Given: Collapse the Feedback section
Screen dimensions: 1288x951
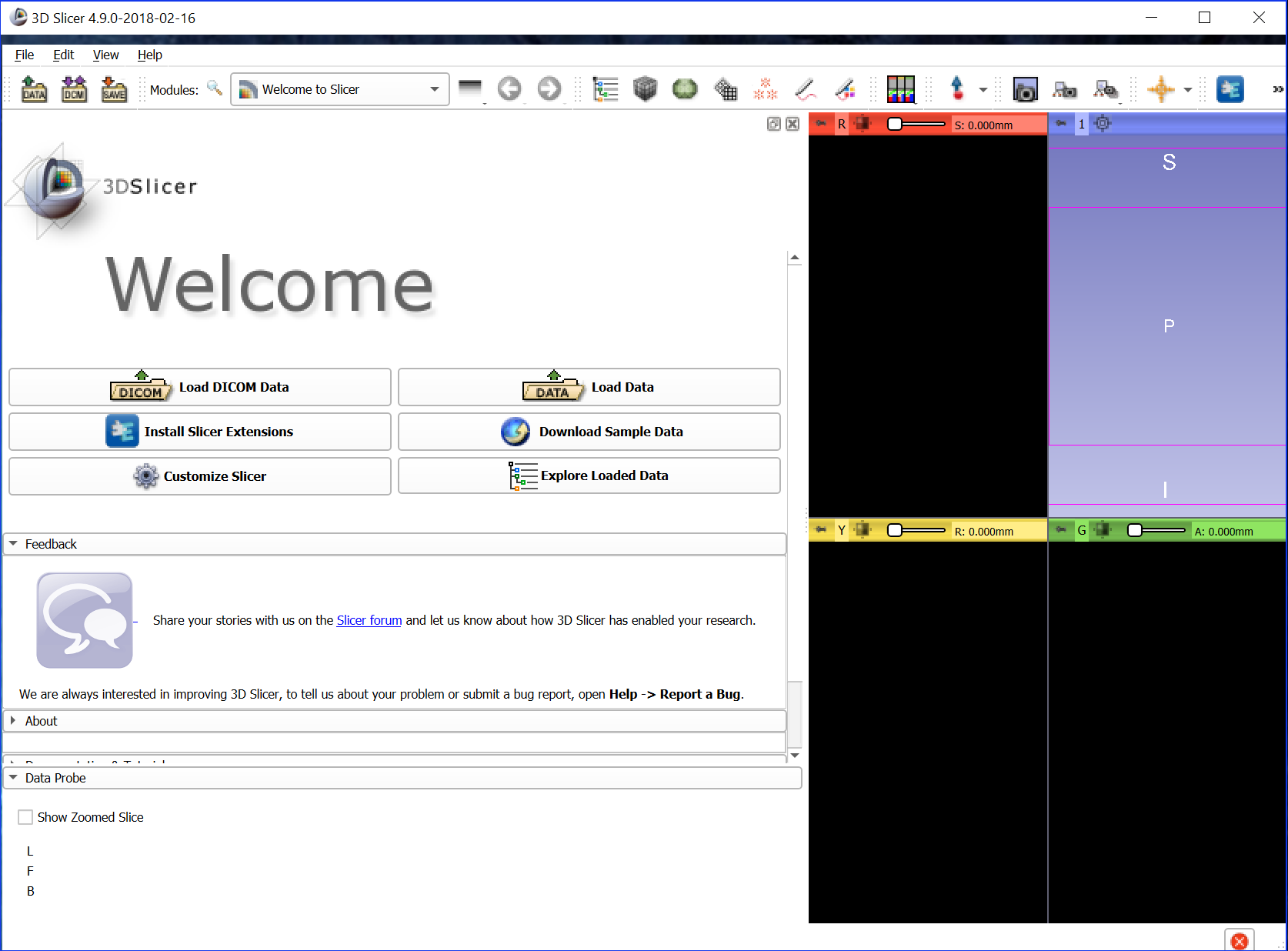Looking at the screenshot, I should click(395, 544).
